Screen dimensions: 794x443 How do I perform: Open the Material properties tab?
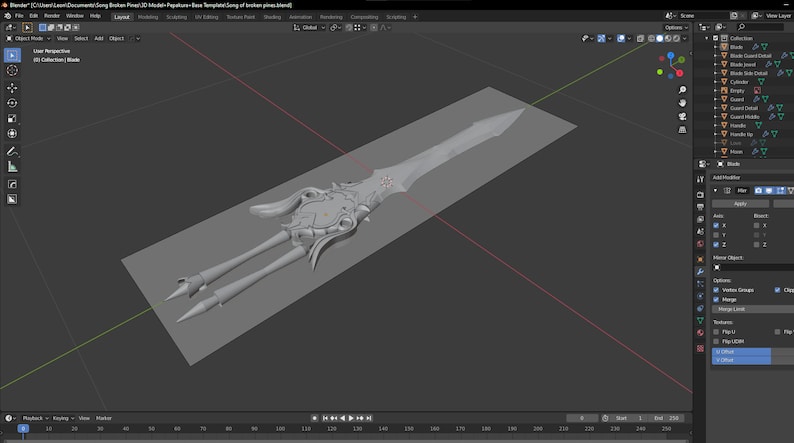coord(700,333)
